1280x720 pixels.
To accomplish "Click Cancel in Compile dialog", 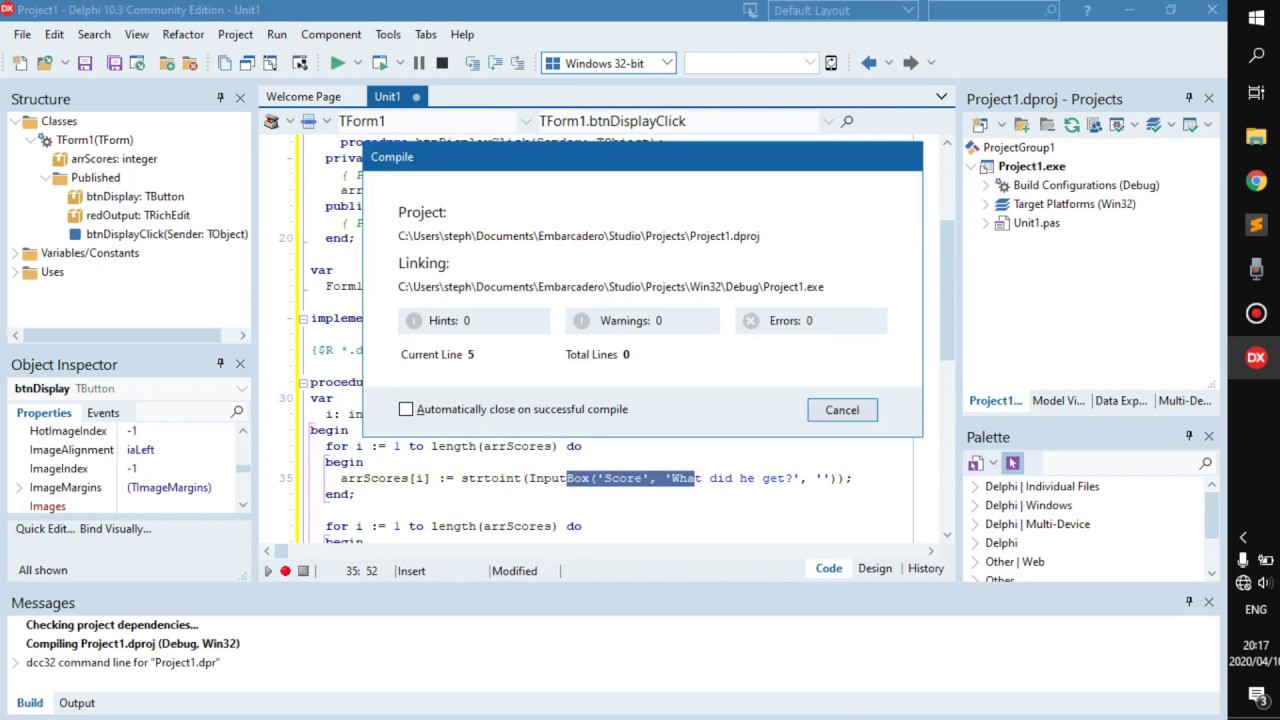I will click(x=842, y=410).
